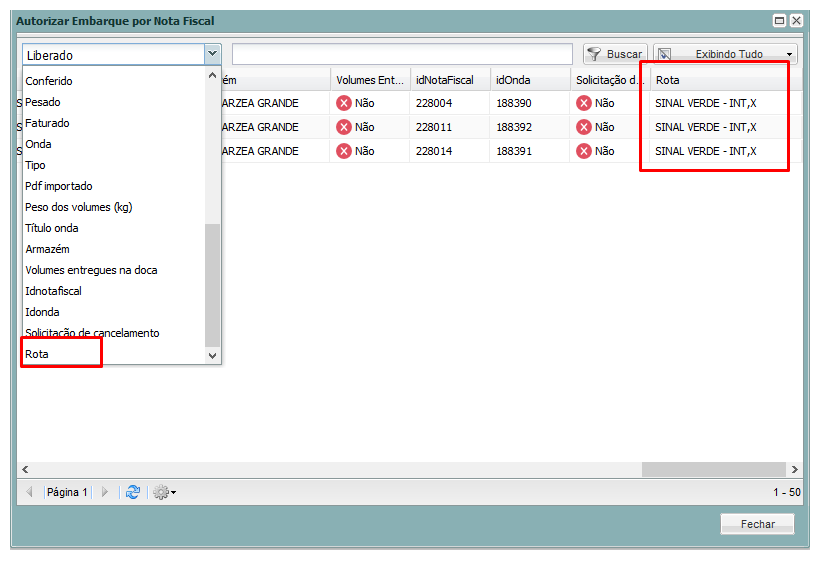The height and width of the screenshot is (563, 821).
Task: Click the Fechar button
Action: [x=757, y=524]
